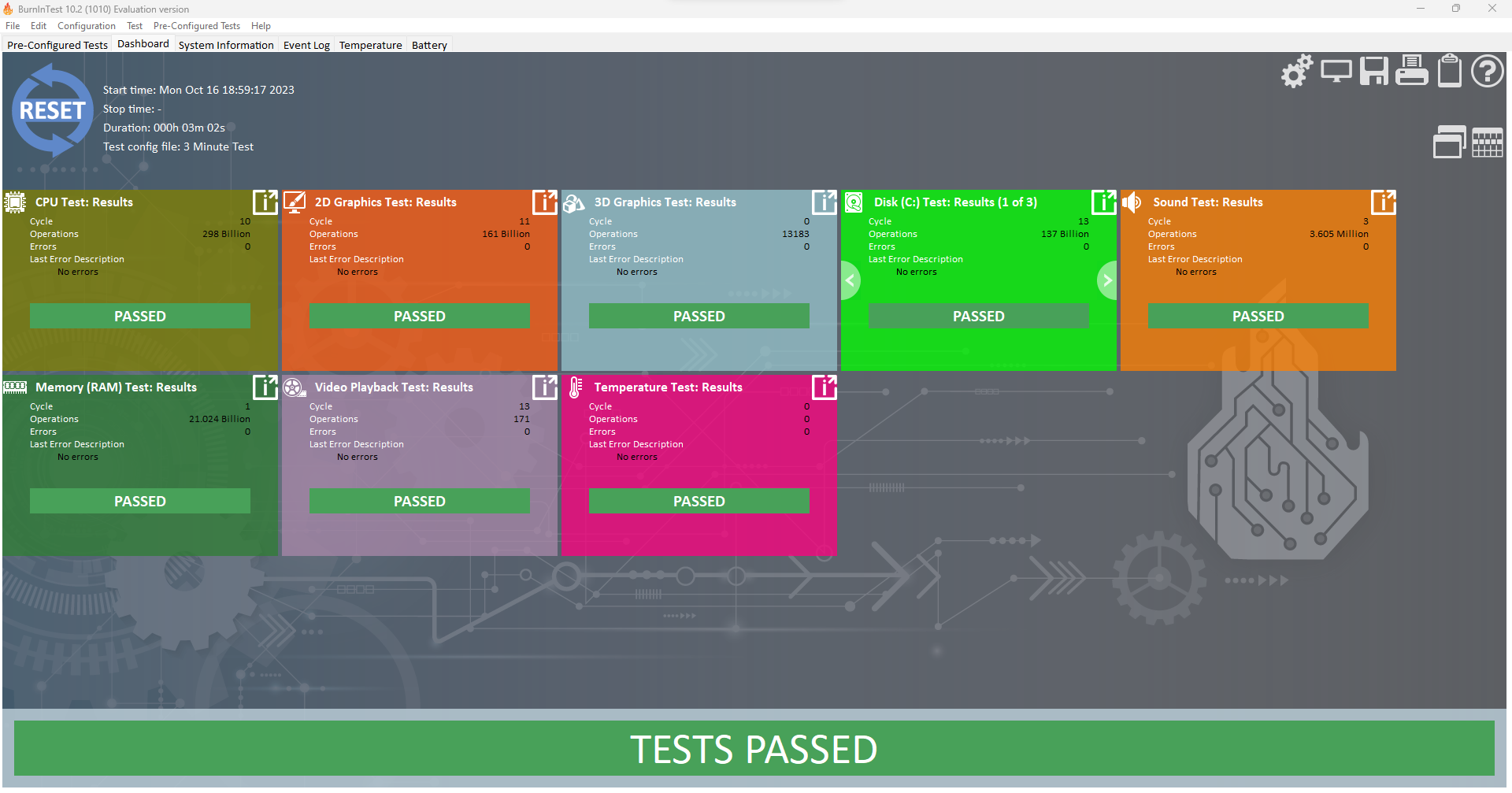Open the Help menu
Image resolution: width=1512 pixels, height=793 pixels.
click(261, 26)
